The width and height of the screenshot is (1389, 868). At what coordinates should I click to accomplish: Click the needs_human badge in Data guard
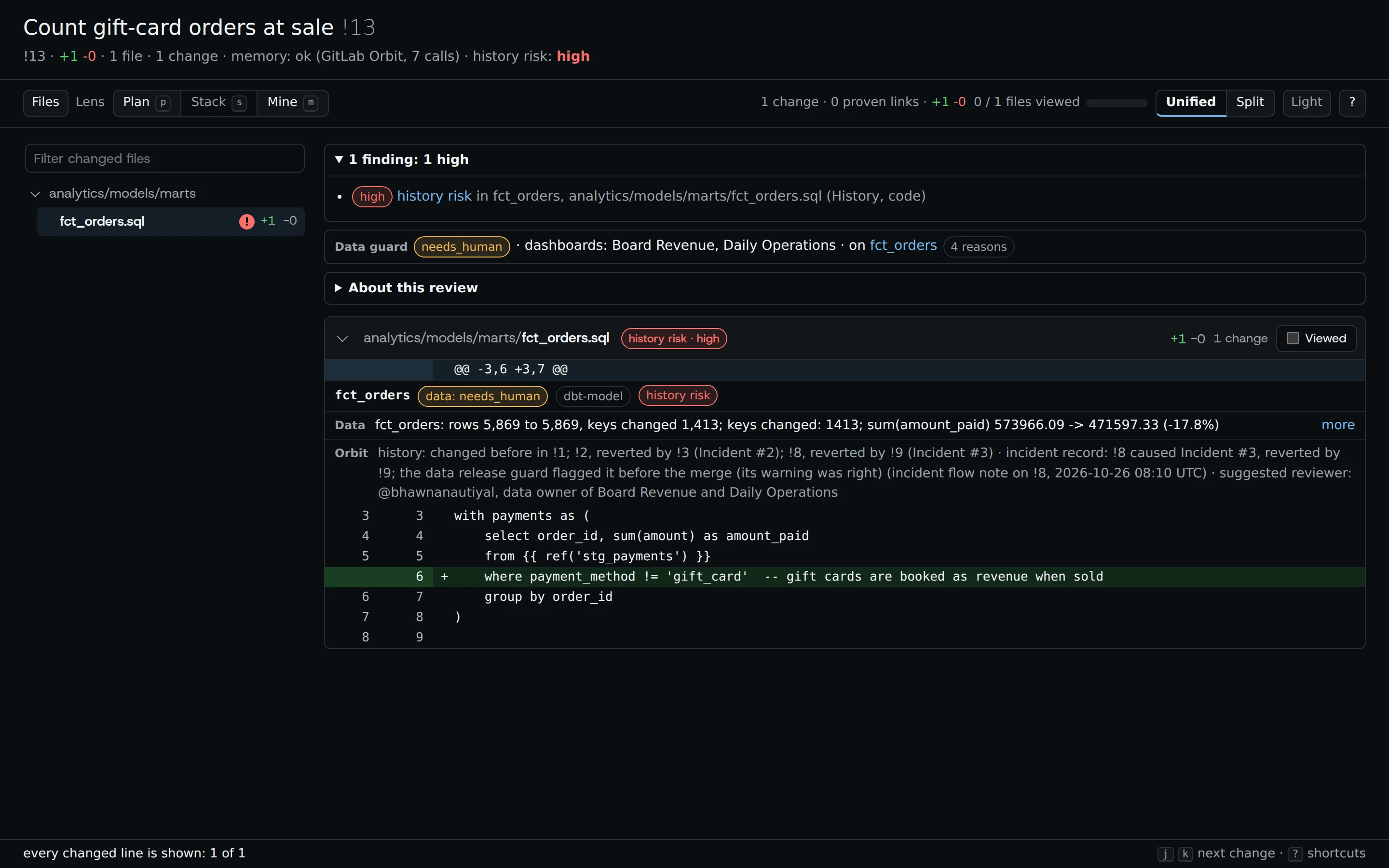pyautogui.click(x=462, y=247)
